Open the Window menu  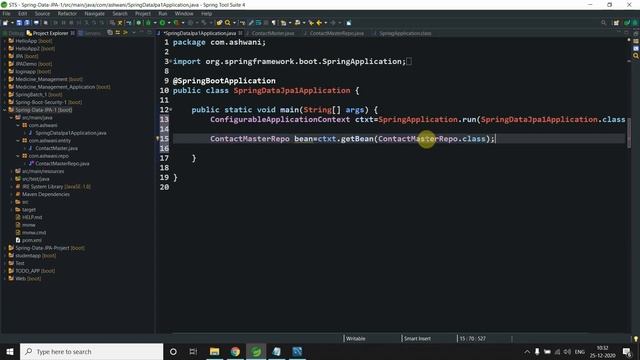pyautogui.click(x=184, y=13)
